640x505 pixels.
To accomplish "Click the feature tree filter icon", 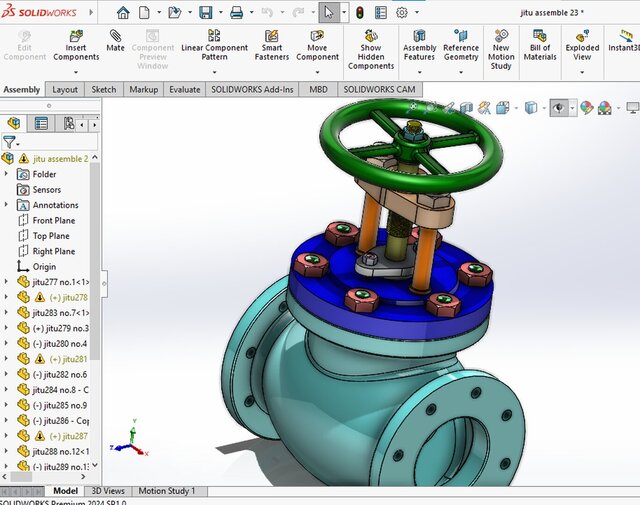I will coord(9,142).
